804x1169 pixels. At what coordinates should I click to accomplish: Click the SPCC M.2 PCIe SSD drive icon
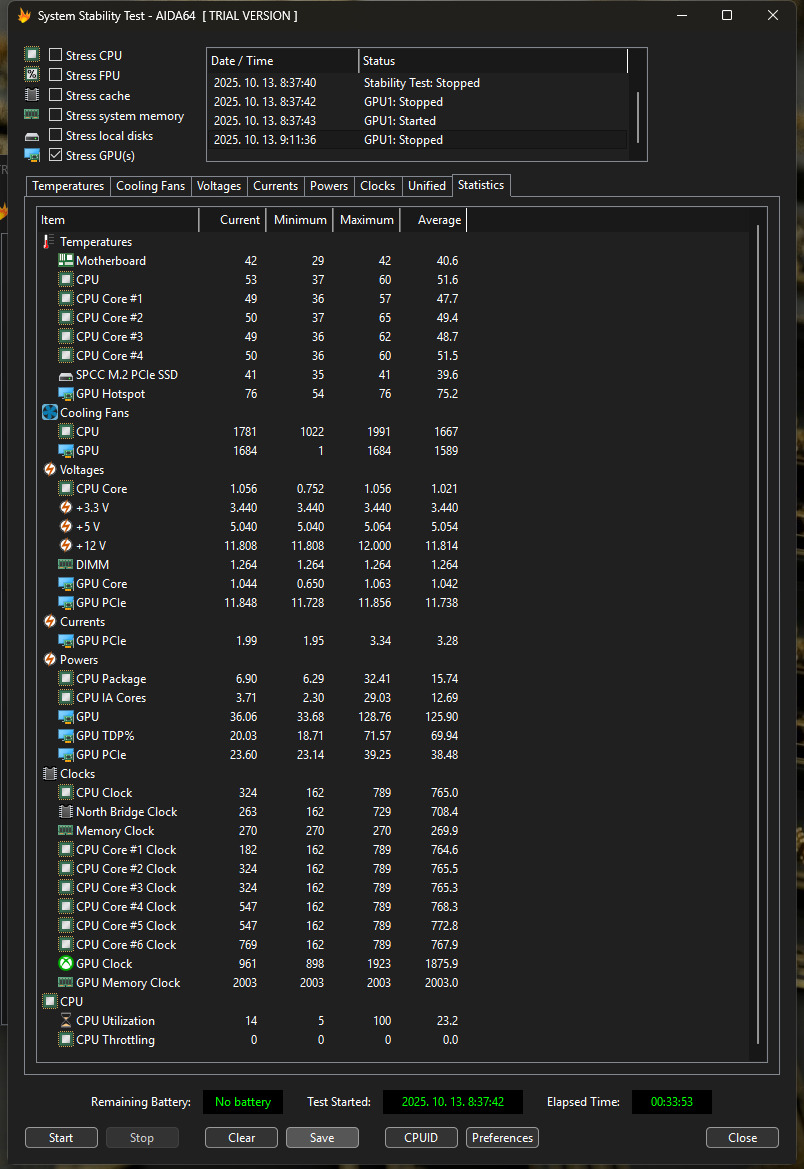[66, 375]
